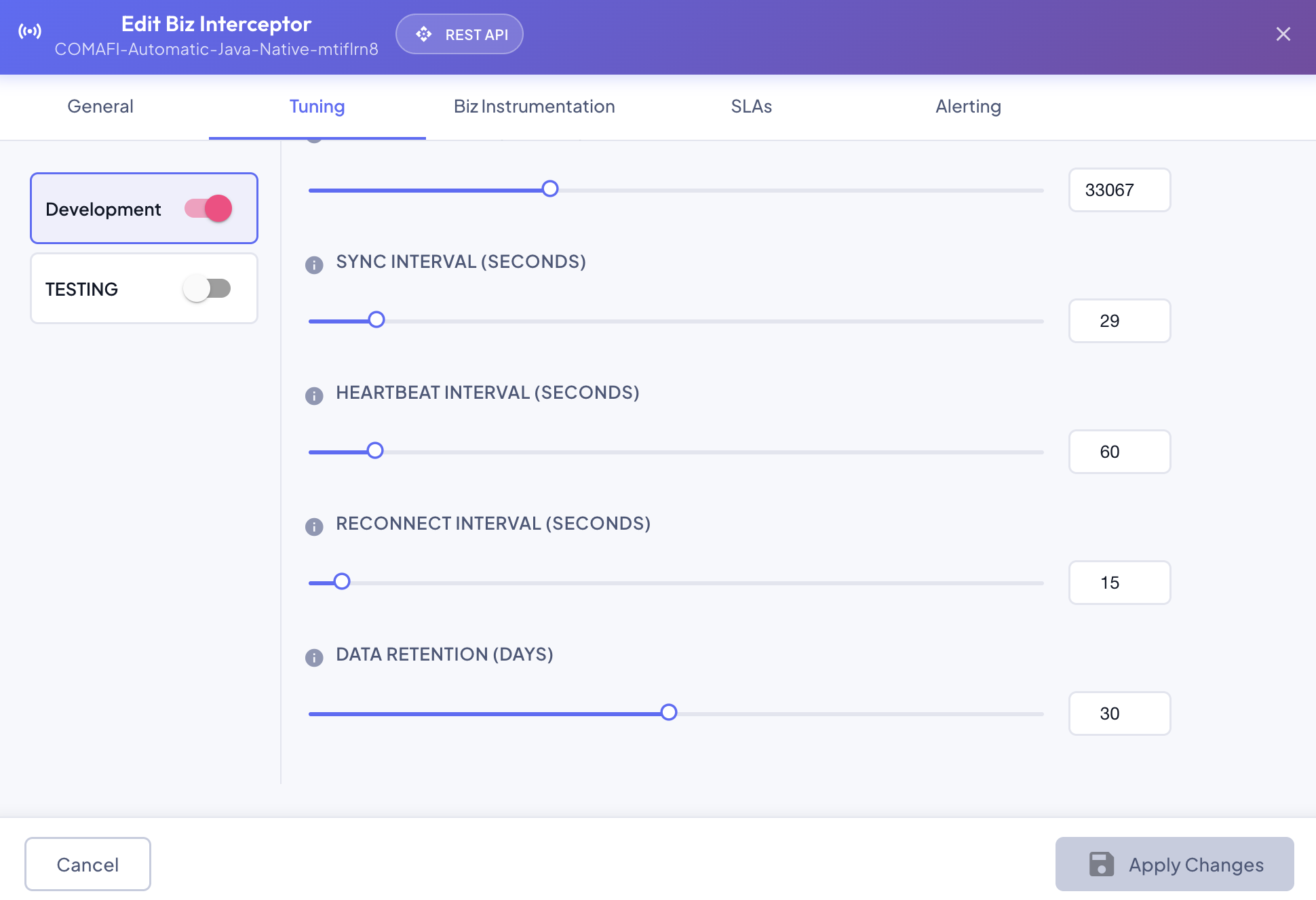Screen dimensions: 1316x900
Task: Click the Heartbeat Interval slider handle
Action: click(x=375, y=450)
